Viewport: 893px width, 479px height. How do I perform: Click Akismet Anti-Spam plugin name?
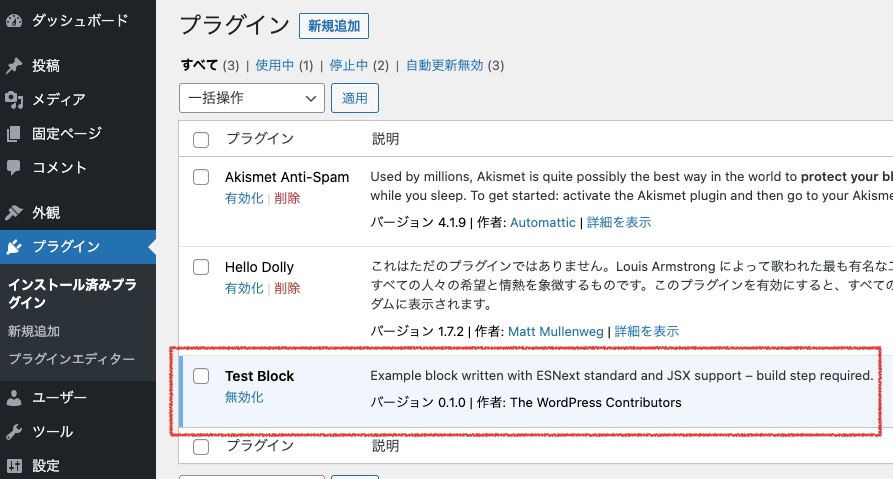tap(287, 177)
